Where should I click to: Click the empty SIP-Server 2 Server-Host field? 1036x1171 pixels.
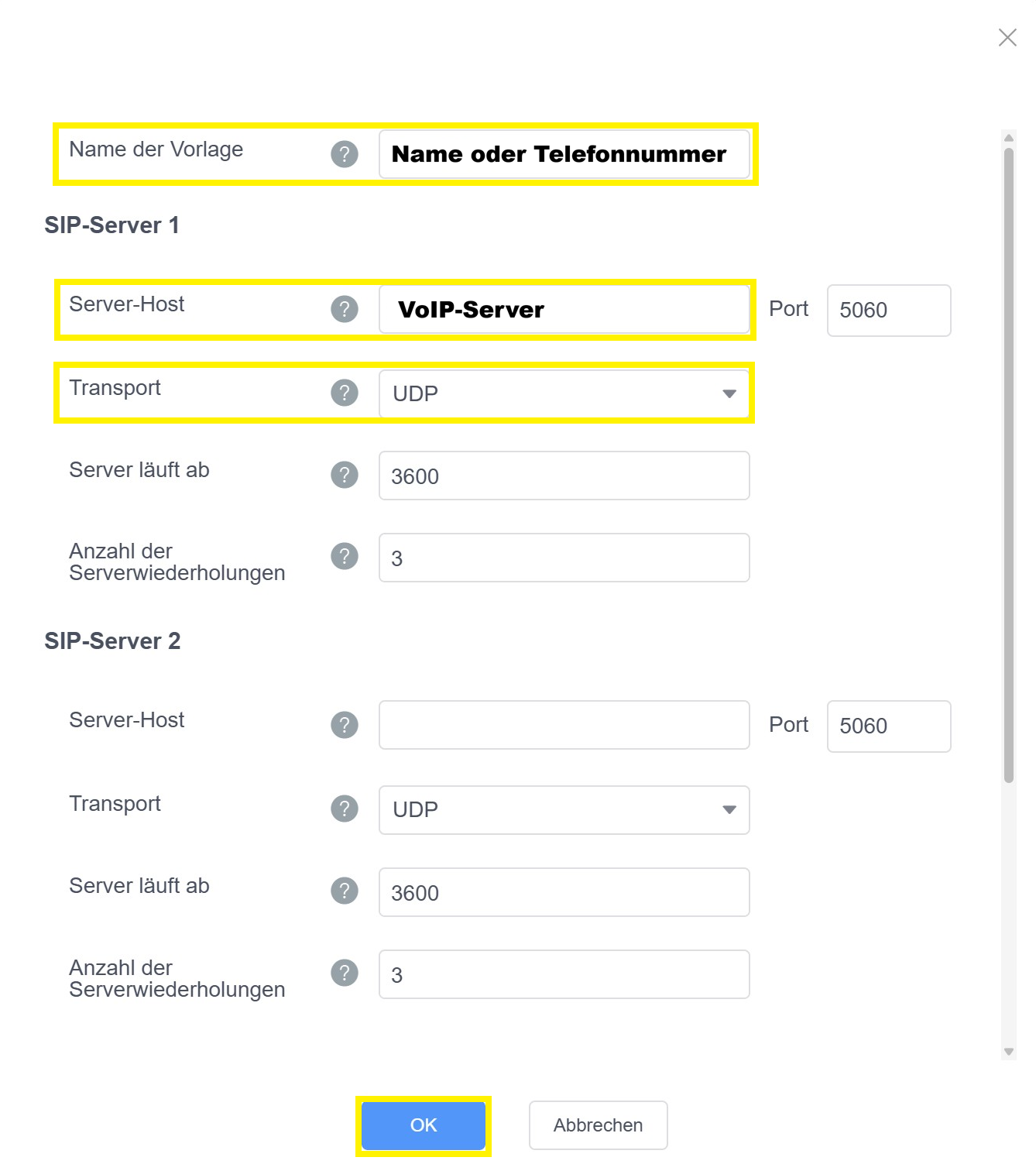564,725
